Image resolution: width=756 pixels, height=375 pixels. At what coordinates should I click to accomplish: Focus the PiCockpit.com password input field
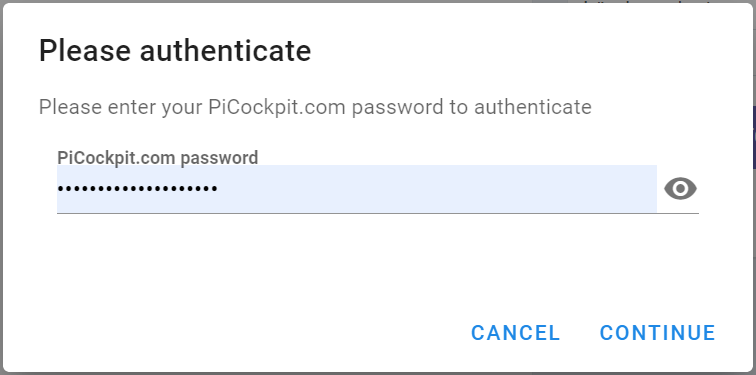(357, 188)
